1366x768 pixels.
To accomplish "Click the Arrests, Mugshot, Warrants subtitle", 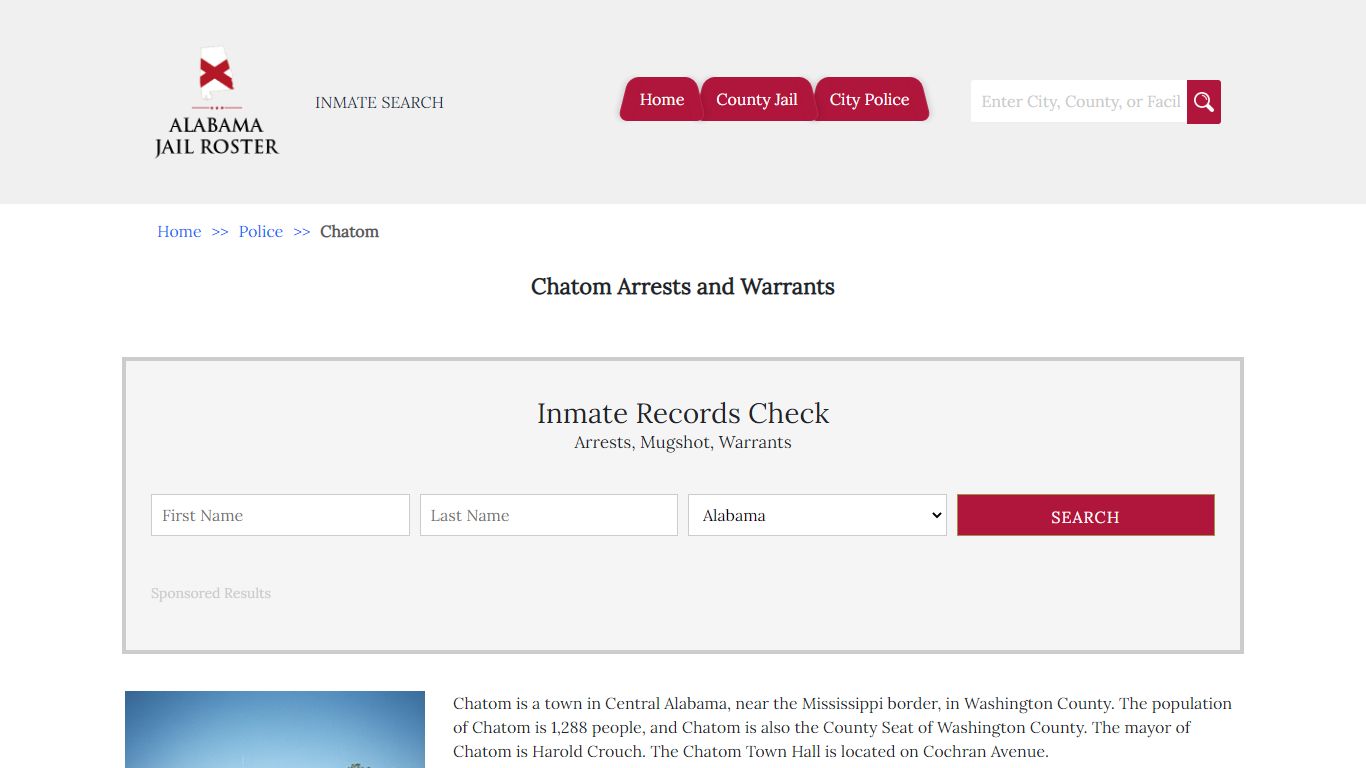I will click(683, 443).
